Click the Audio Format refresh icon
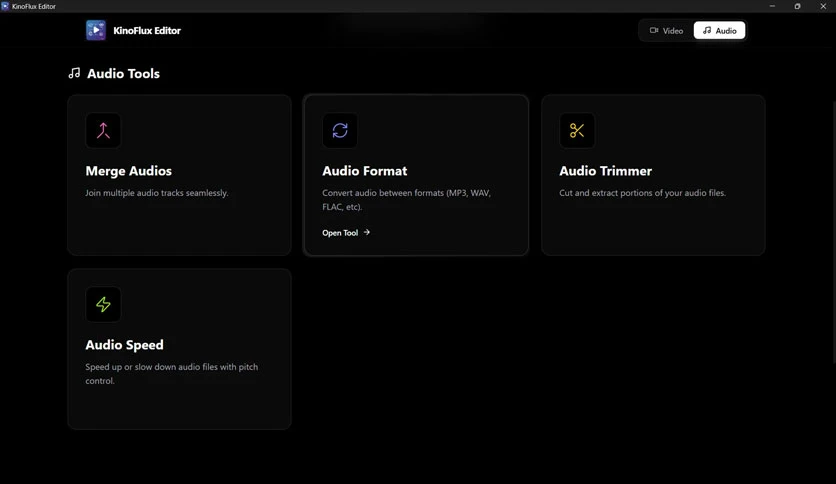The height and width of the screenshot is (484, 836). click(x=340, y=131)
